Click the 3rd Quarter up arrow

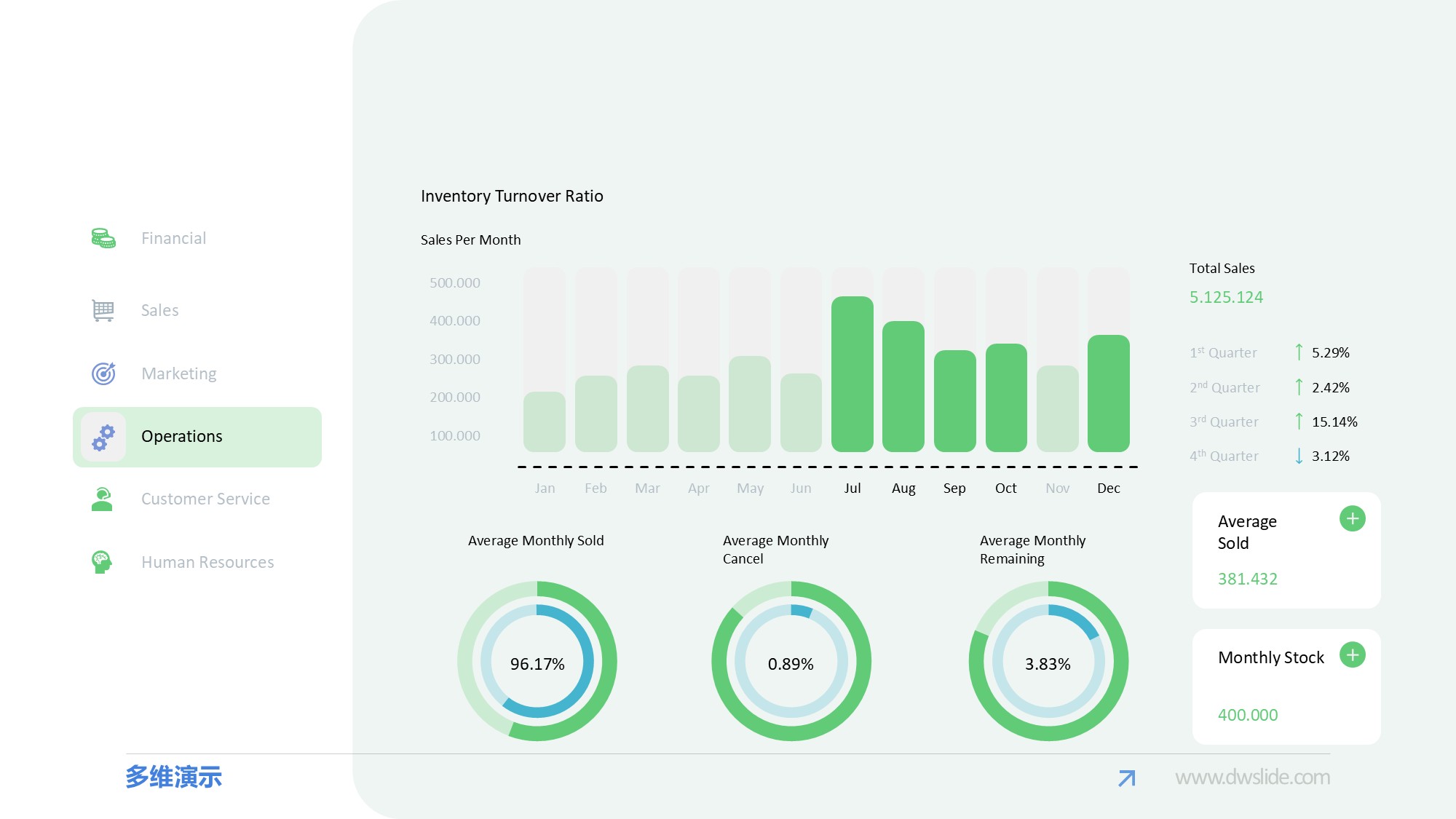pyautogui.click(x=1299, y=422)
